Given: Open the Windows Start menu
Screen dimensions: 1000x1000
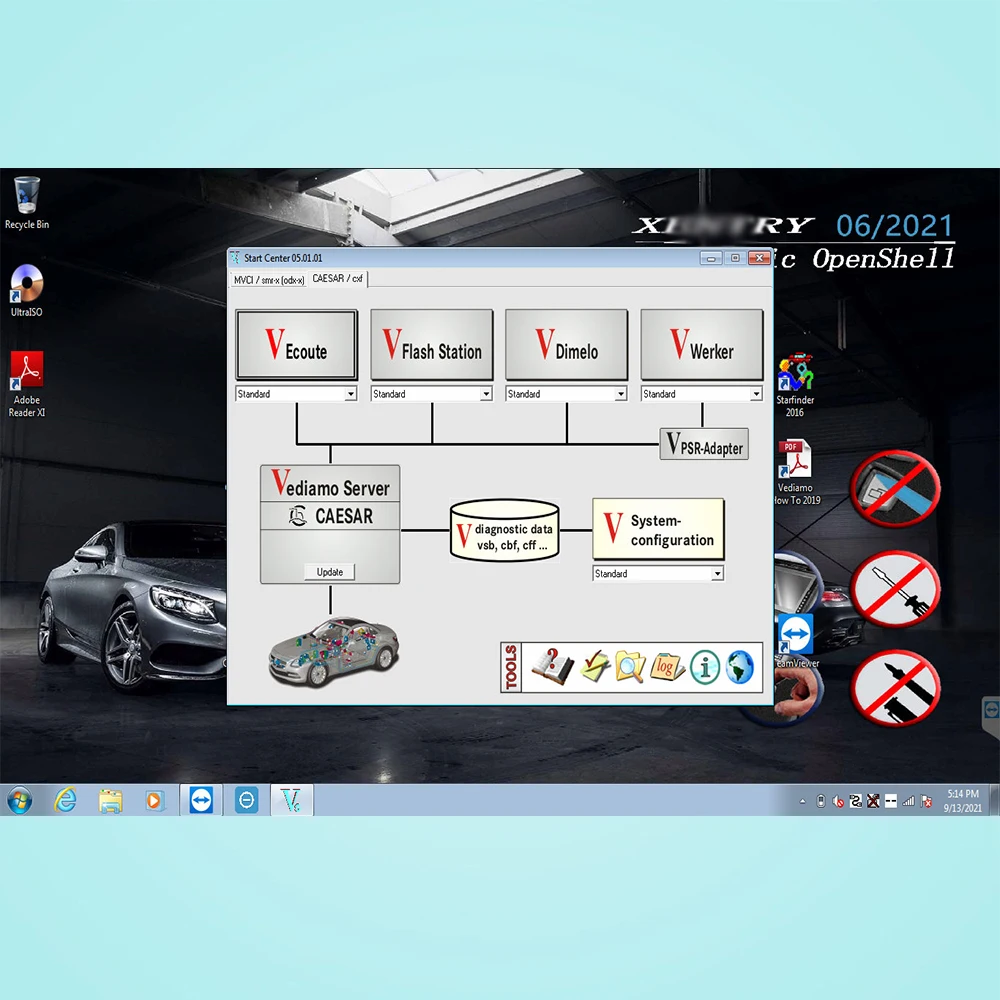Looking at the screenshot, I should coord(19,800).
